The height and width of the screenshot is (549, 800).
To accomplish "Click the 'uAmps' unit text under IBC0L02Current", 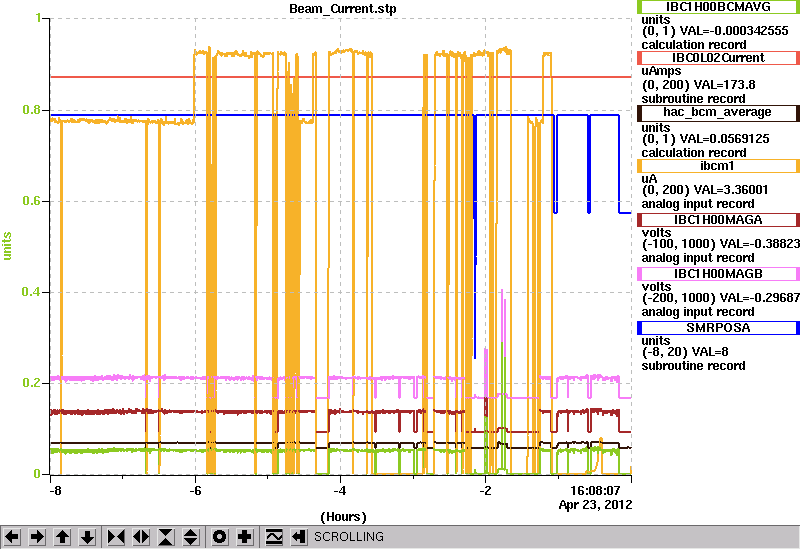I will (x=661, y=71).
